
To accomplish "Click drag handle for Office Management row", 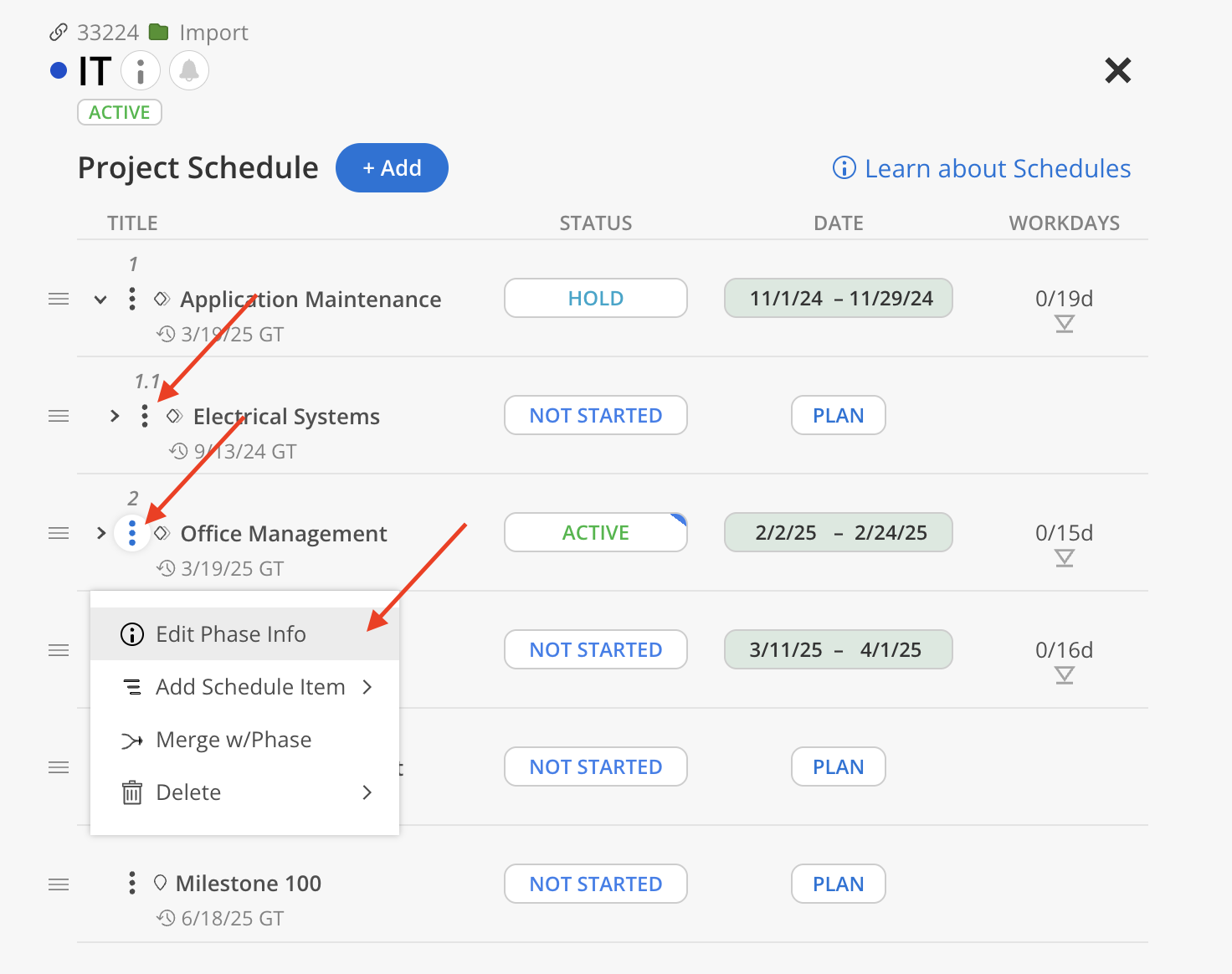I will [x=59, y=533].
